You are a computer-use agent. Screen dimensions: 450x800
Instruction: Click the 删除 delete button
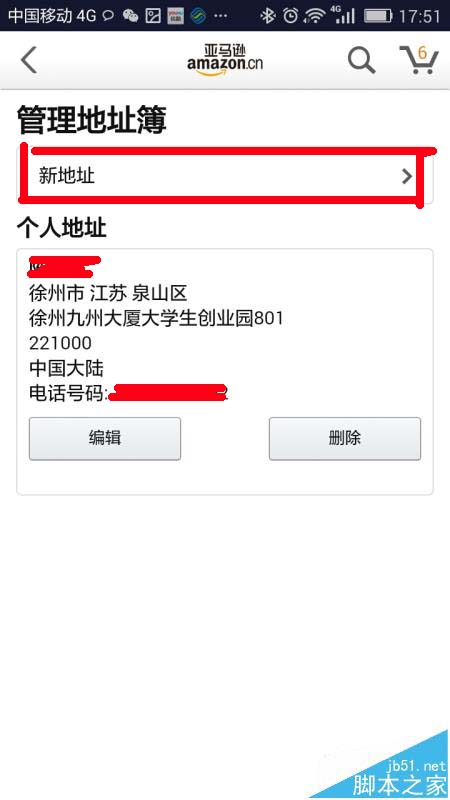345,438
